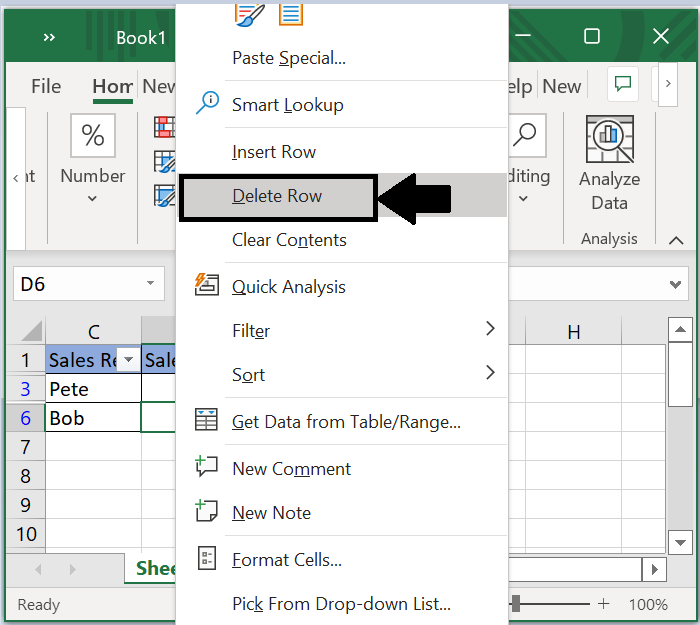
Task: Choose Insert Row in context menu
Action: tap(274, 152)
